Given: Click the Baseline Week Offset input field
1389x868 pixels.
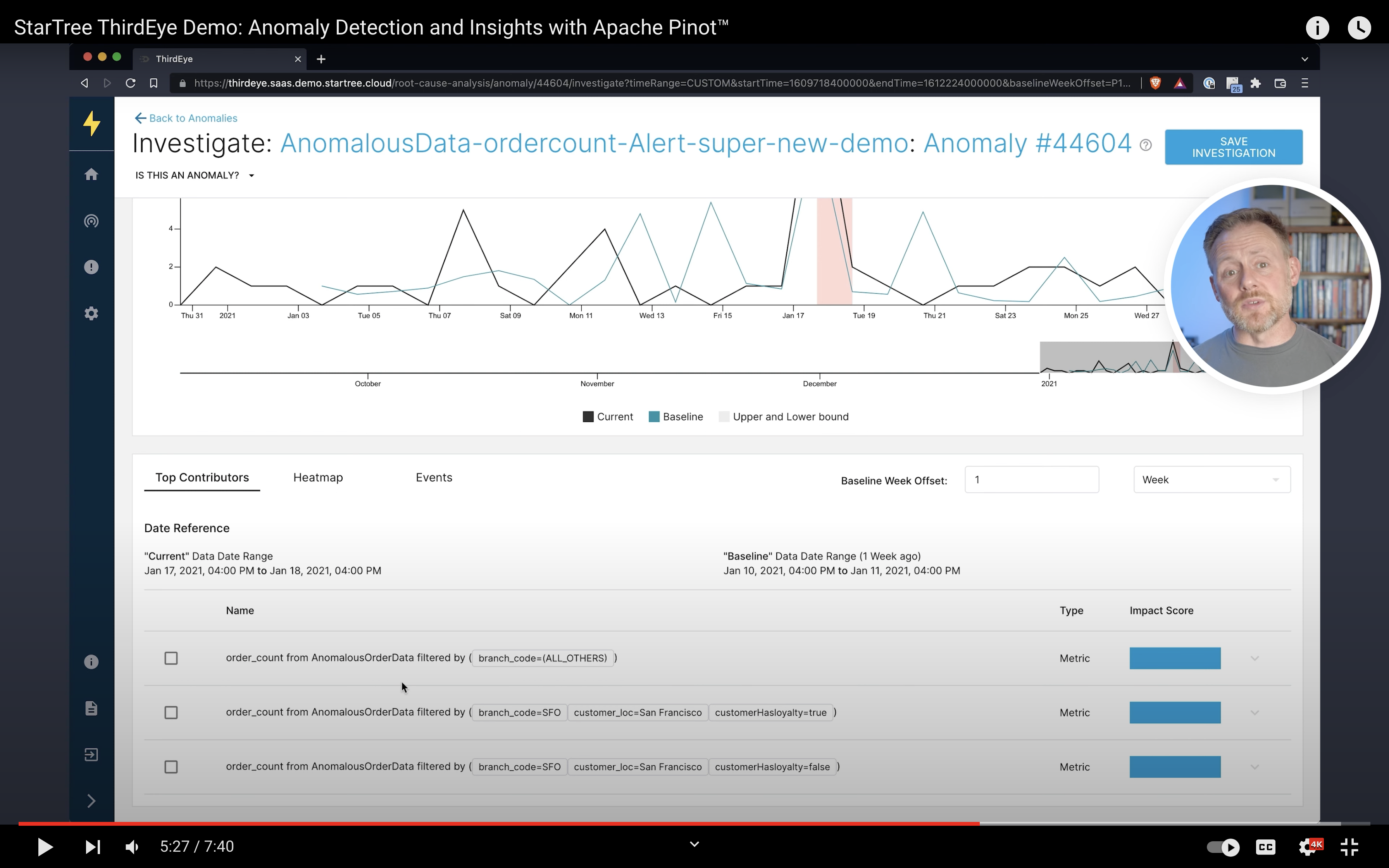Looking at the screenshot, I should (1031, 479).
